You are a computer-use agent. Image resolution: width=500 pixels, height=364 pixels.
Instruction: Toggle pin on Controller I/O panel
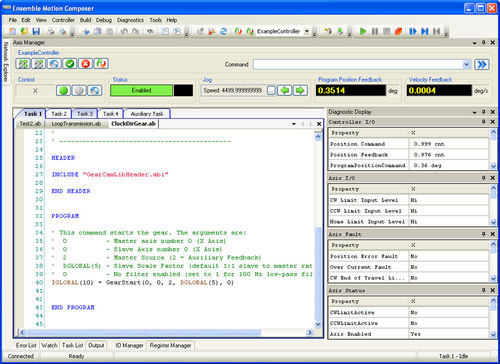[x=484, y=122]
